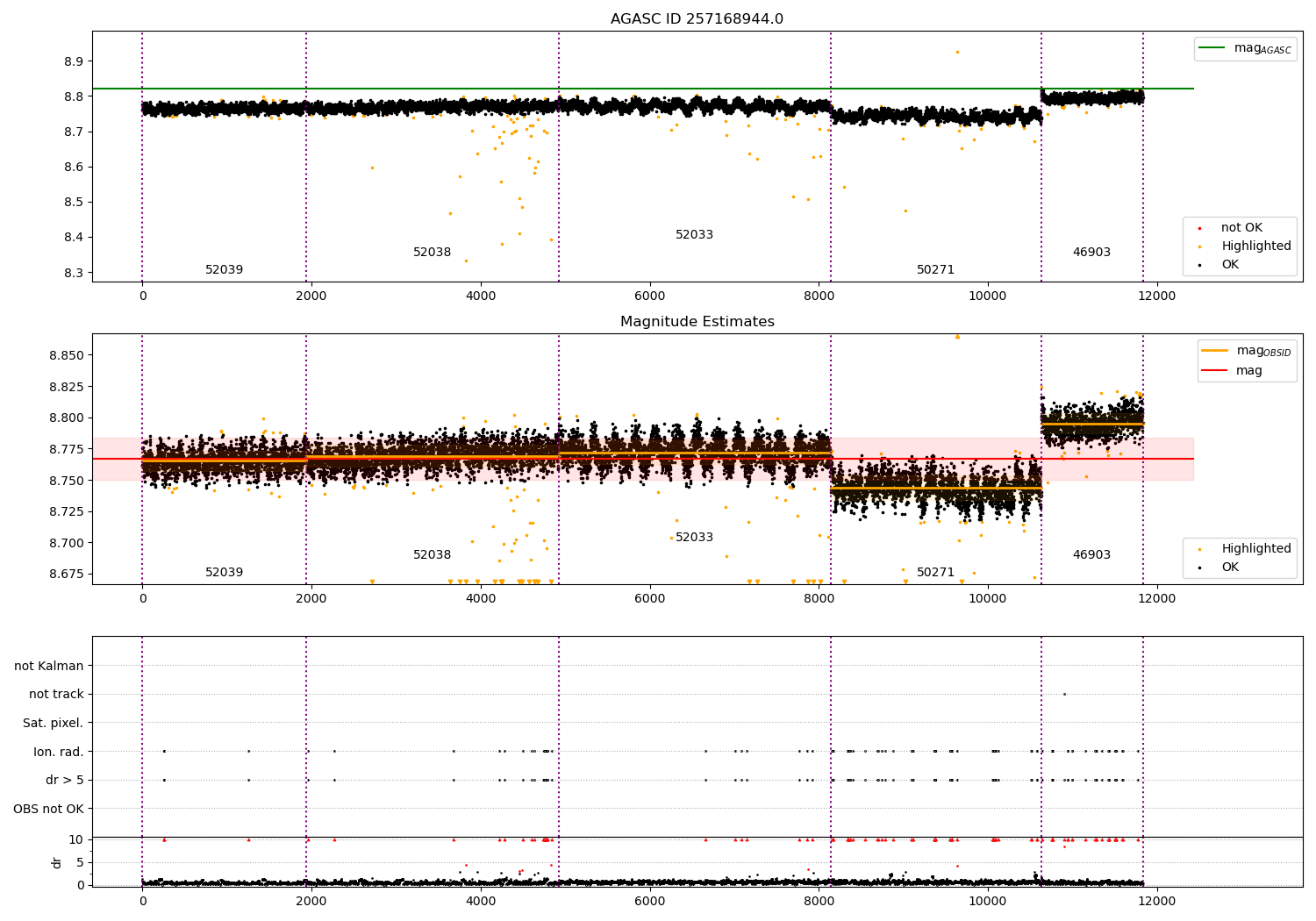Select obsid label 50271 in Magnitude Estimates plot
The image size is (1316, 921).
[935, 573]
